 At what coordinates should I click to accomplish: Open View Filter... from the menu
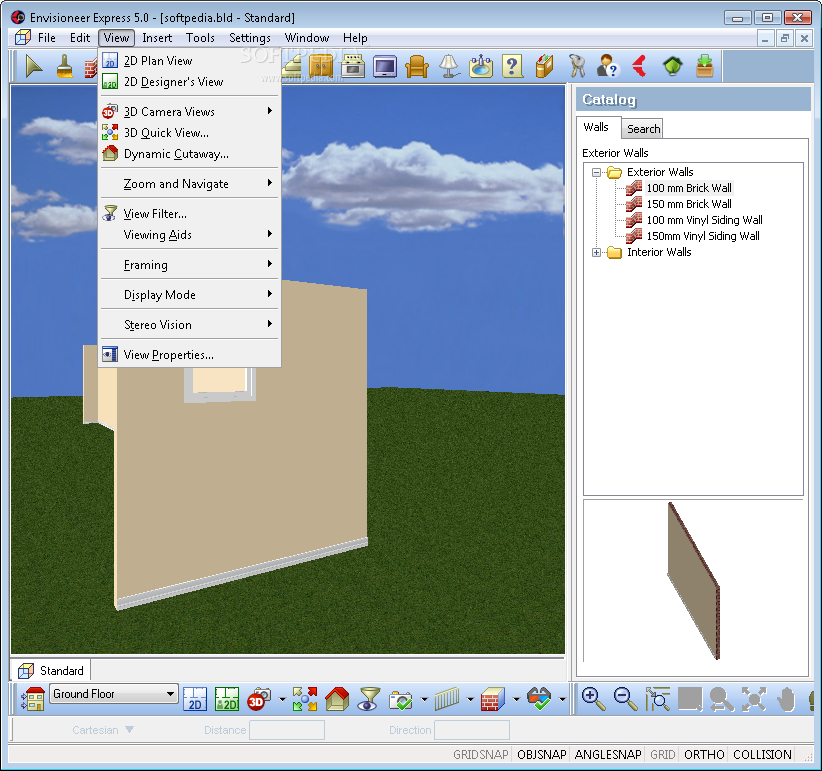189,214
